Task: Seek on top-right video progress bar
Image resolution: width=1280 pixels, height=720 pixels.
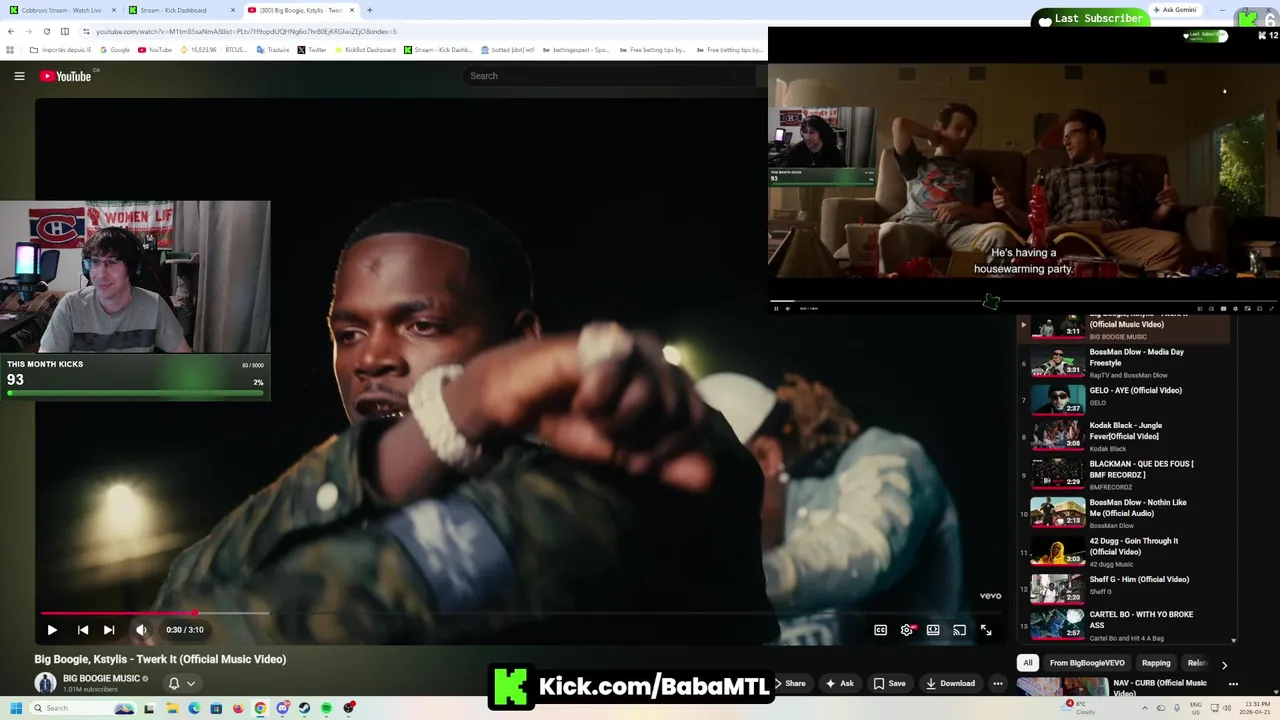Action: (1024, 300)
